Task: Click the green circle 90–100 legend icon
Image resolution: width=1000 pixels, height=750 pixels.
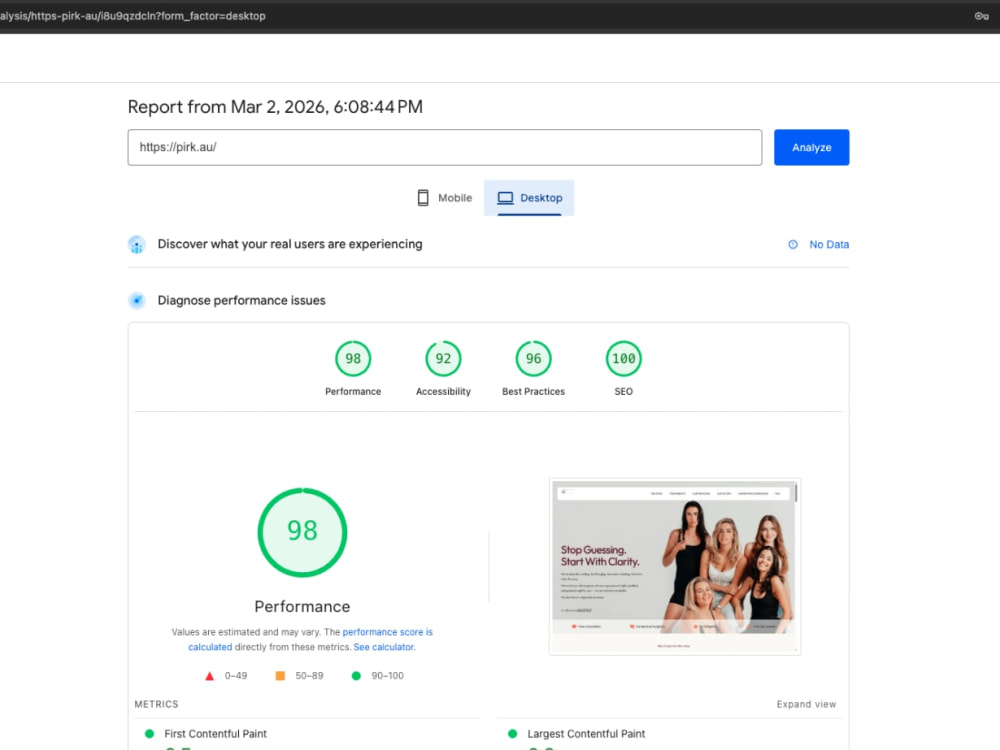Action: (356, 675)
